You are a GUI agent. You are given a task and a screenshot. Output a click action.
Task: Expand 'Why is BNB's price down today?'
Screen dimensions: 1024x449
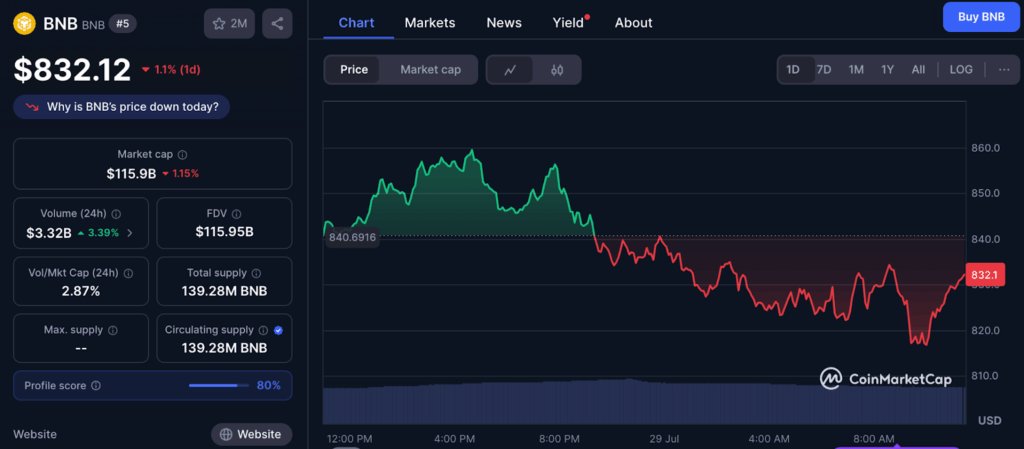click(x=122, y=106)
